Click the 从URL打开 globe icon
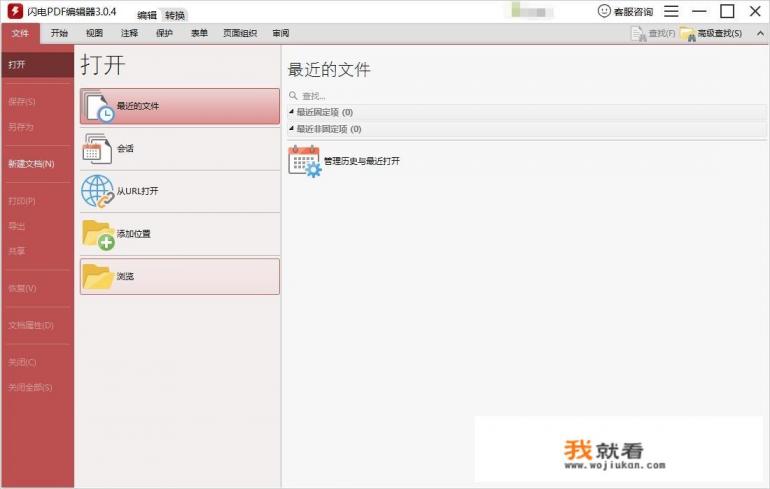The image size is (770, 489). (x=98, y=191)
